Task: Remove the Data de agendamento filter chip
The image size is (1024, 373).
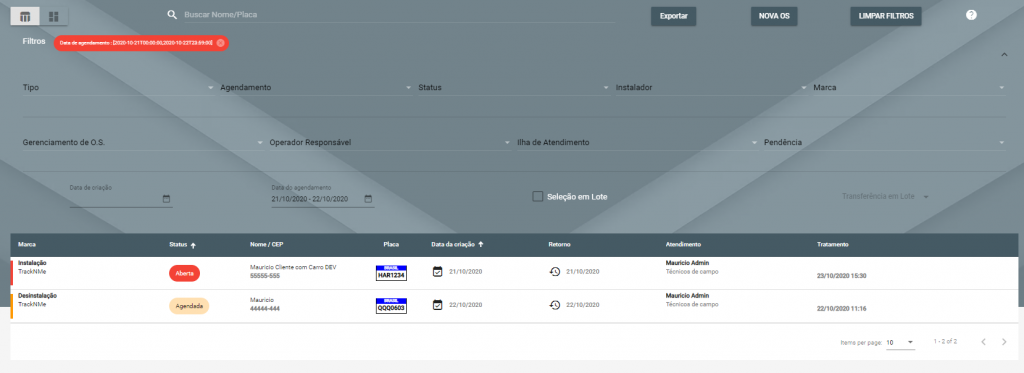Action: pyautogui.click(x=221, y=42)
